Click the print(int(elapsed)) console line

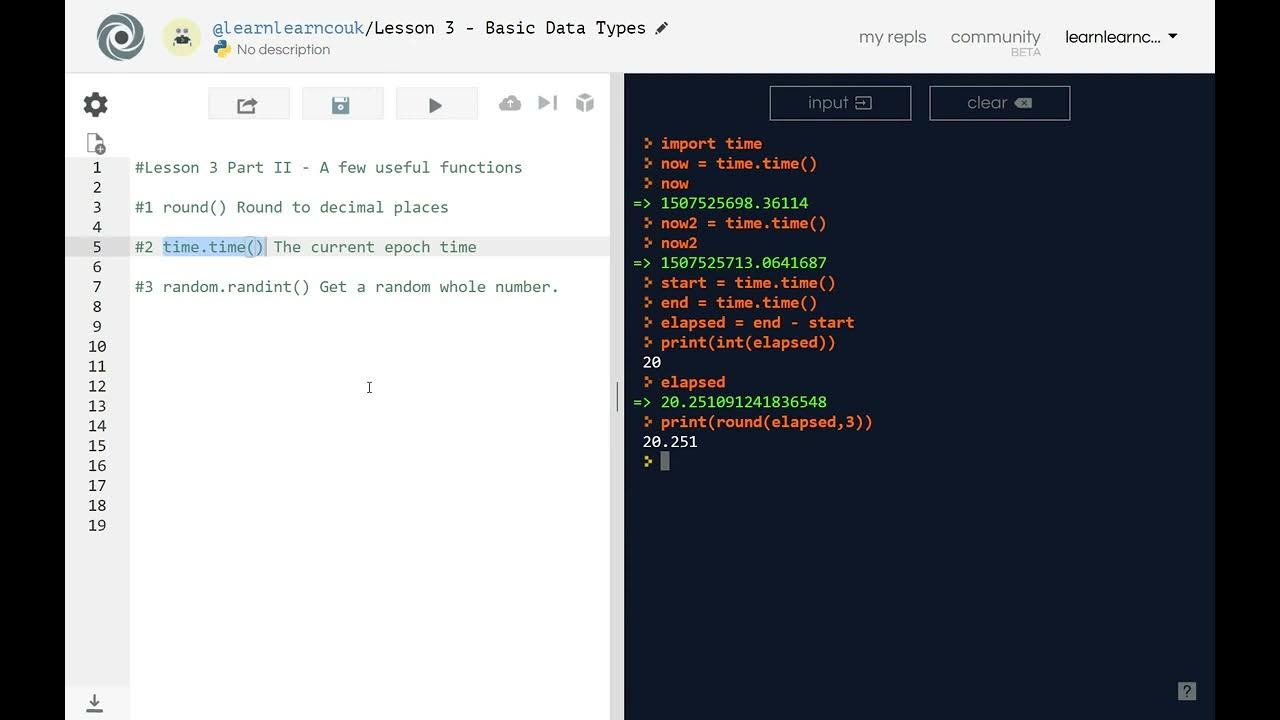coord(748,342)
